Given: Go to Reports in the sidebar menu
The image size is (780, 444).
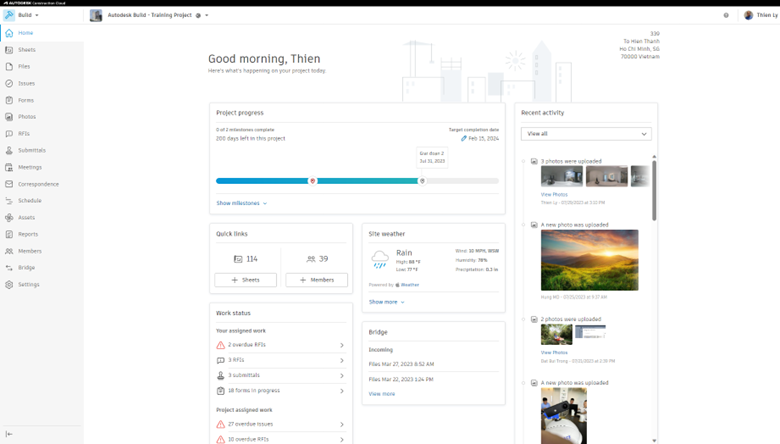Looking at the screenshot, I should pos(28,234).
